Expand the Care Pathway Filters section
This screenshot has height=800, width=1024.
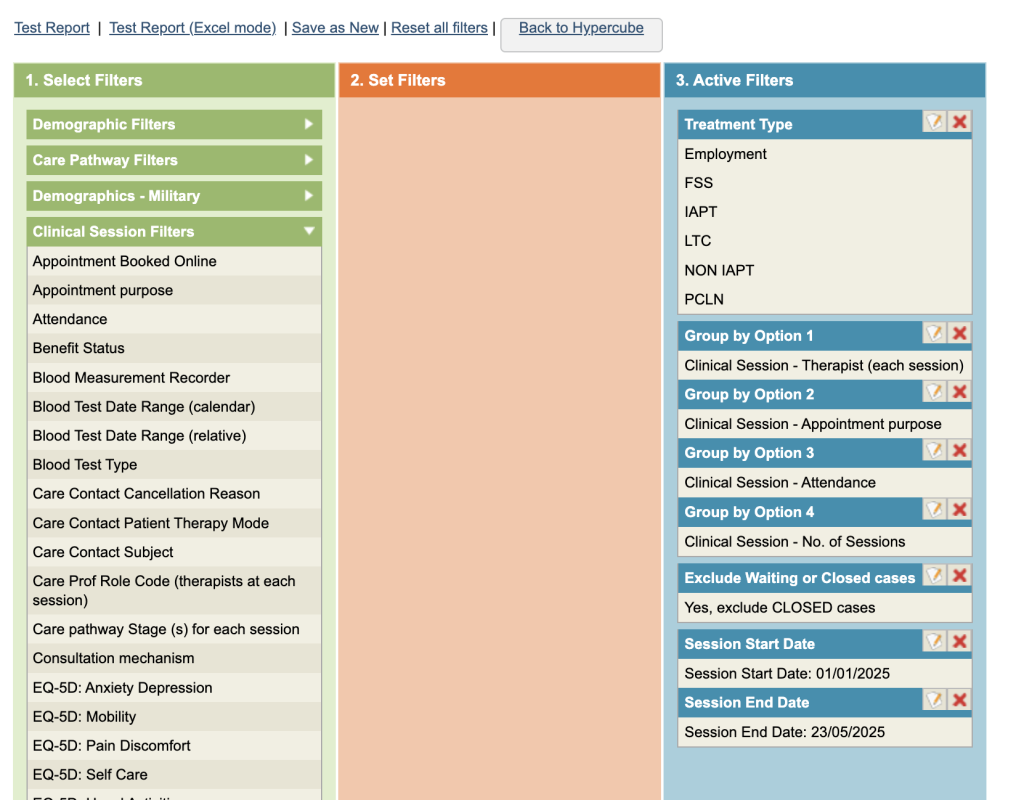click(174, 160)
